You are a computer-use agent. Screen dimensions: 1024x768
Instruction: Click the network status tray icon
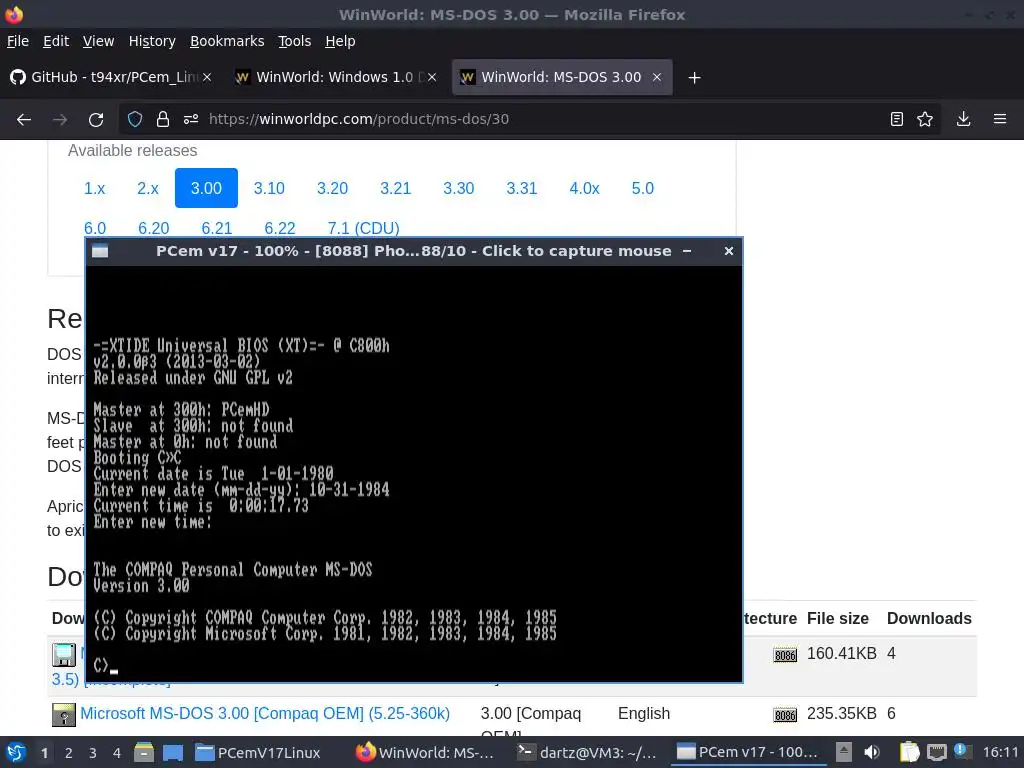(936, 752)
